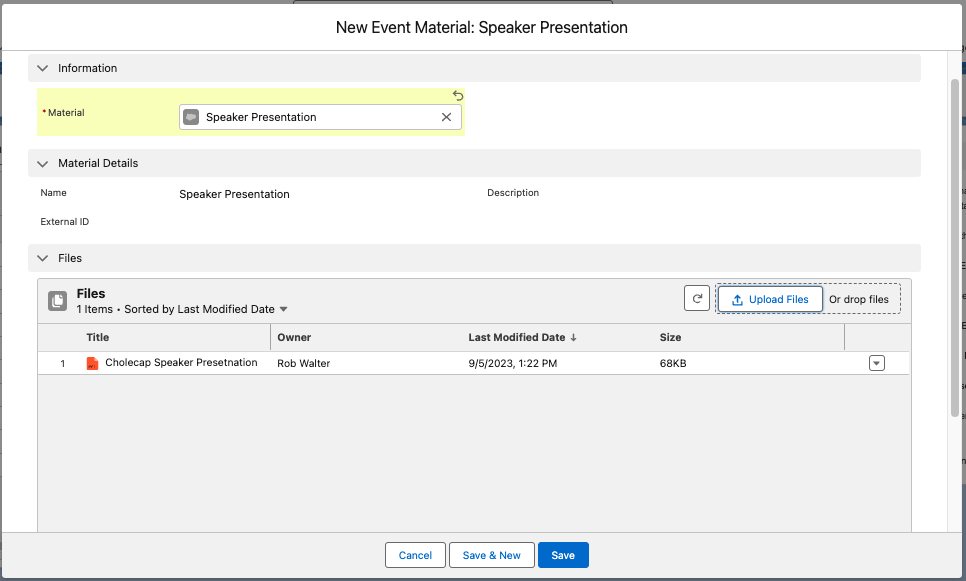Collapse the Information section
Viewport: 966px width, 581px height.
point(42,68)
